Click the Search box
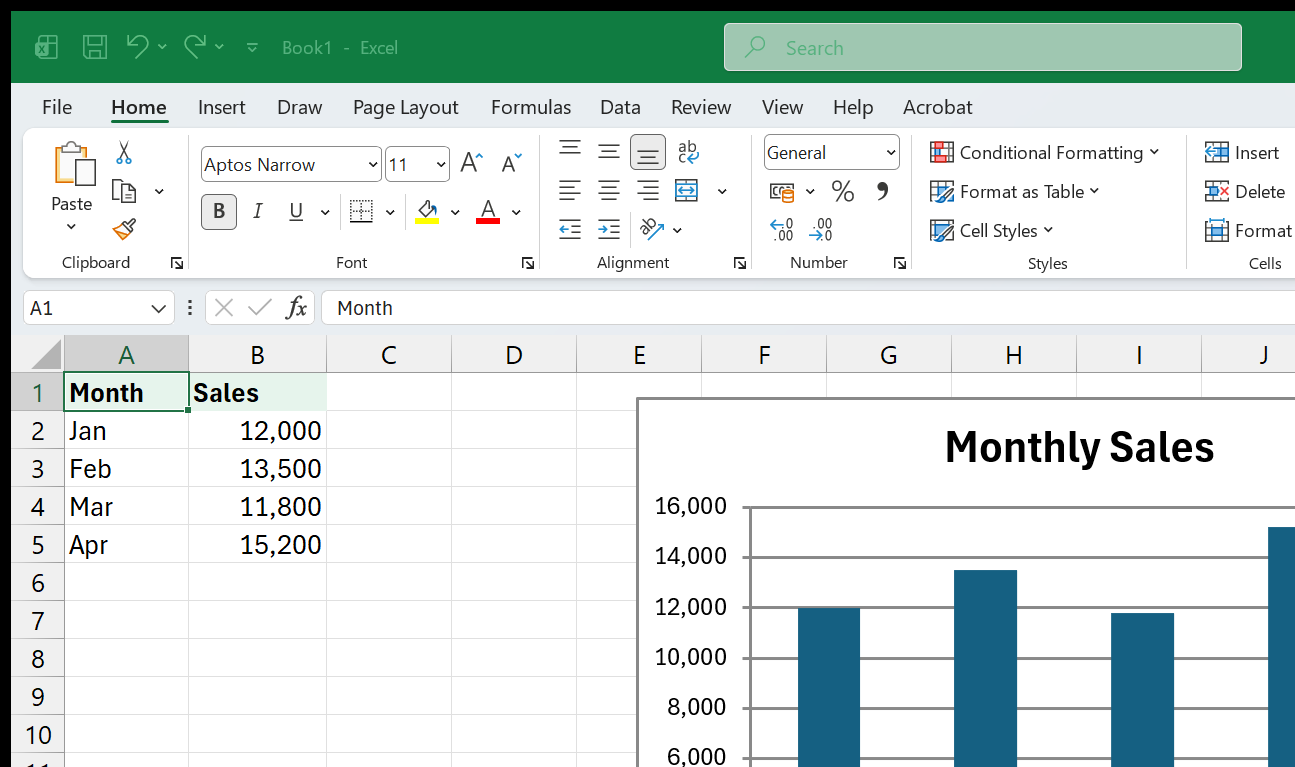Screen dimensions: 1295x767 click(983, 47)
